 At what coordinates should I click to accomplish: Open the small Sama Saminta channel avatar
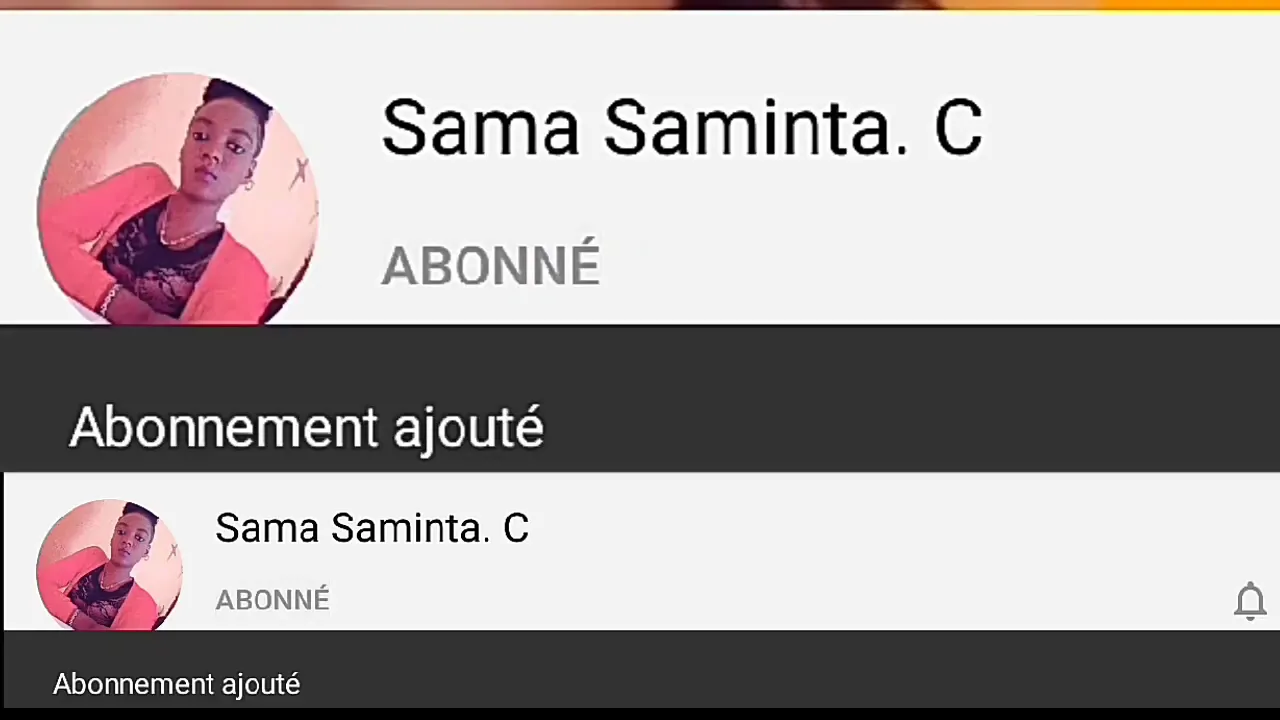pyautogui.click(x=109, y=565)
